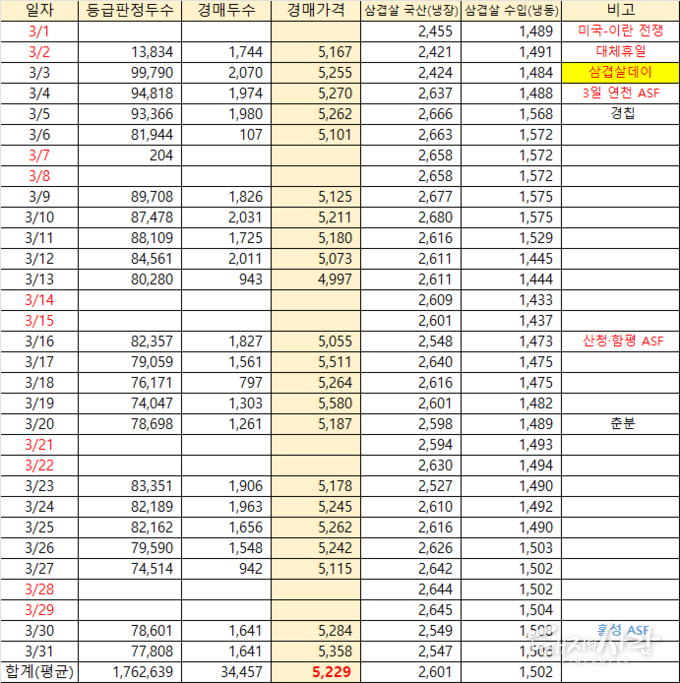
Task: Select the 대체휴일 note cell
Action: [620, 52]
